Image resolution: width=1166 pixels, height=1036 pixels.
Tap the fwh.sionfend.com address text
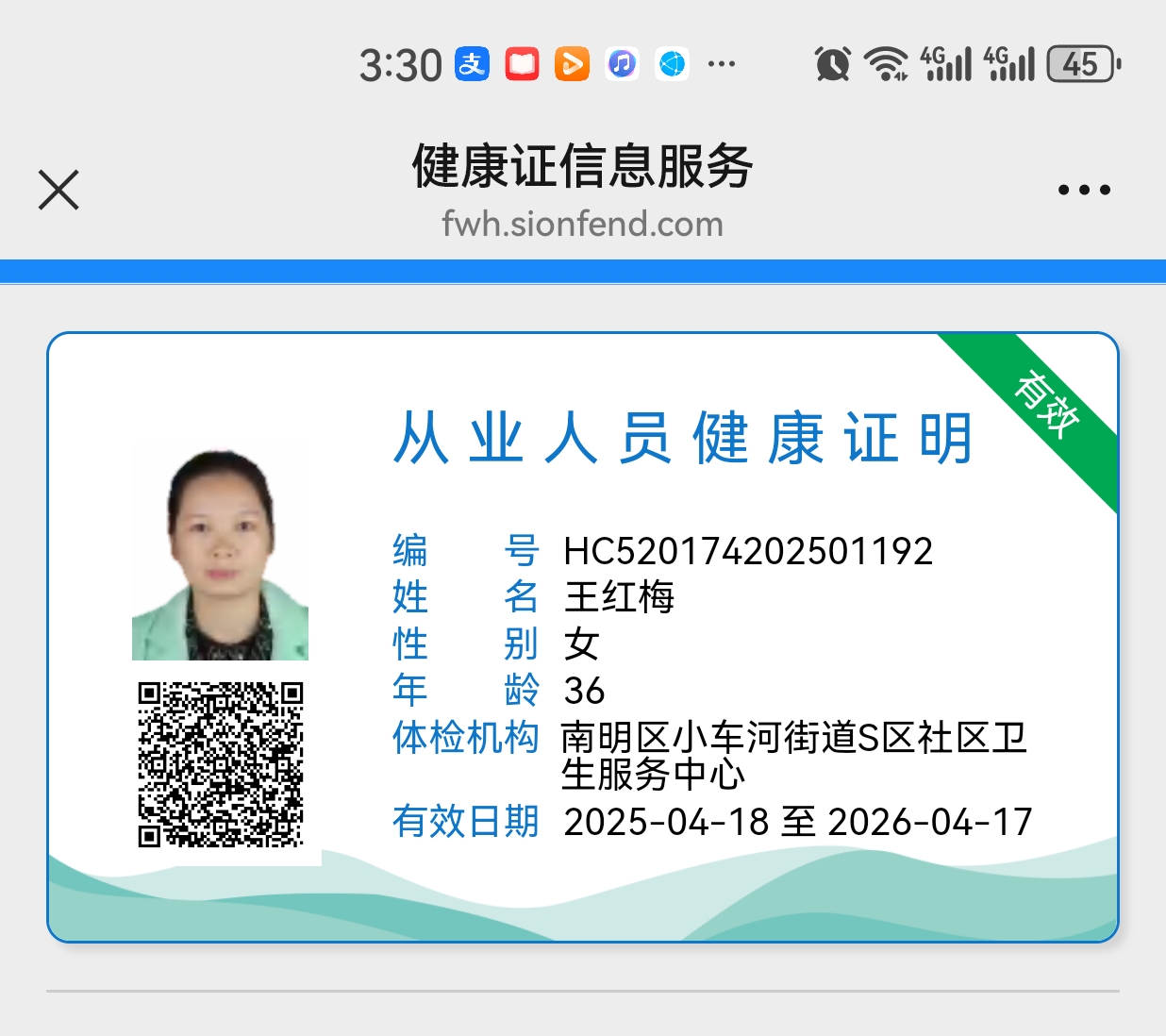coord(582,225)
